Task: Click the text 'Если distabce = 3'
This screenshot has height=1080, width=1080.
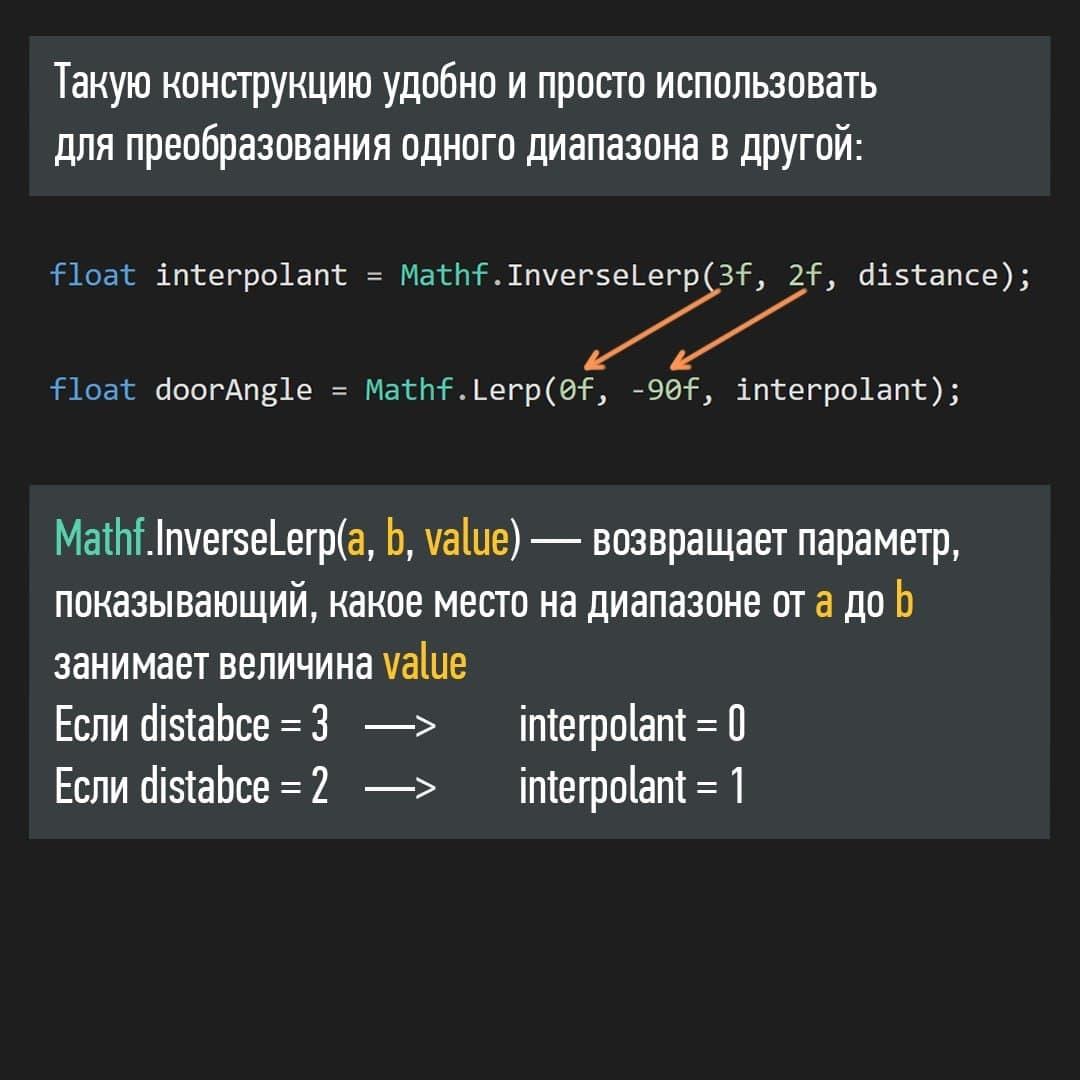Action: (x=191, y=725)
